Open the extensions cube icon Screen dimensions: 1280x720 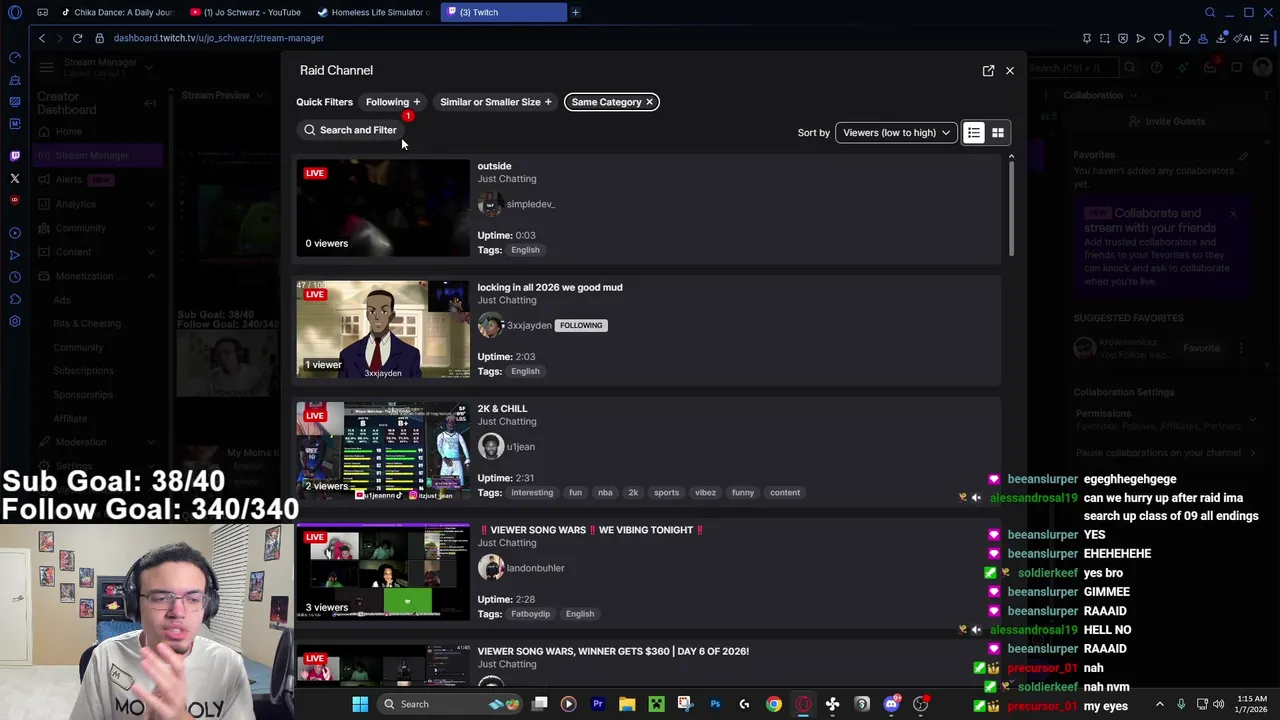coord(1184,38)
